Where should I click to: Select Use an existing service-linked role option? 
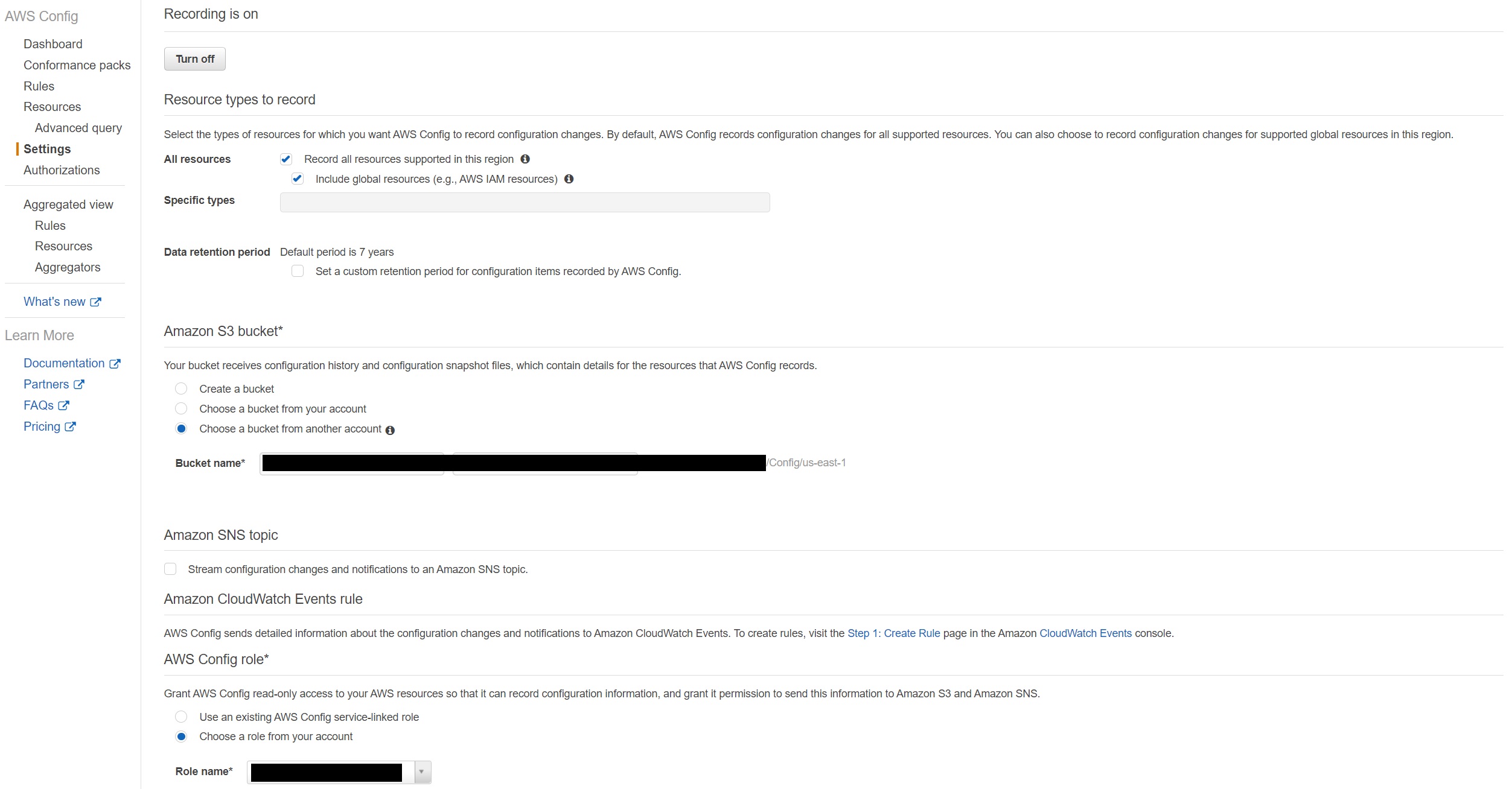pos(181,717)
